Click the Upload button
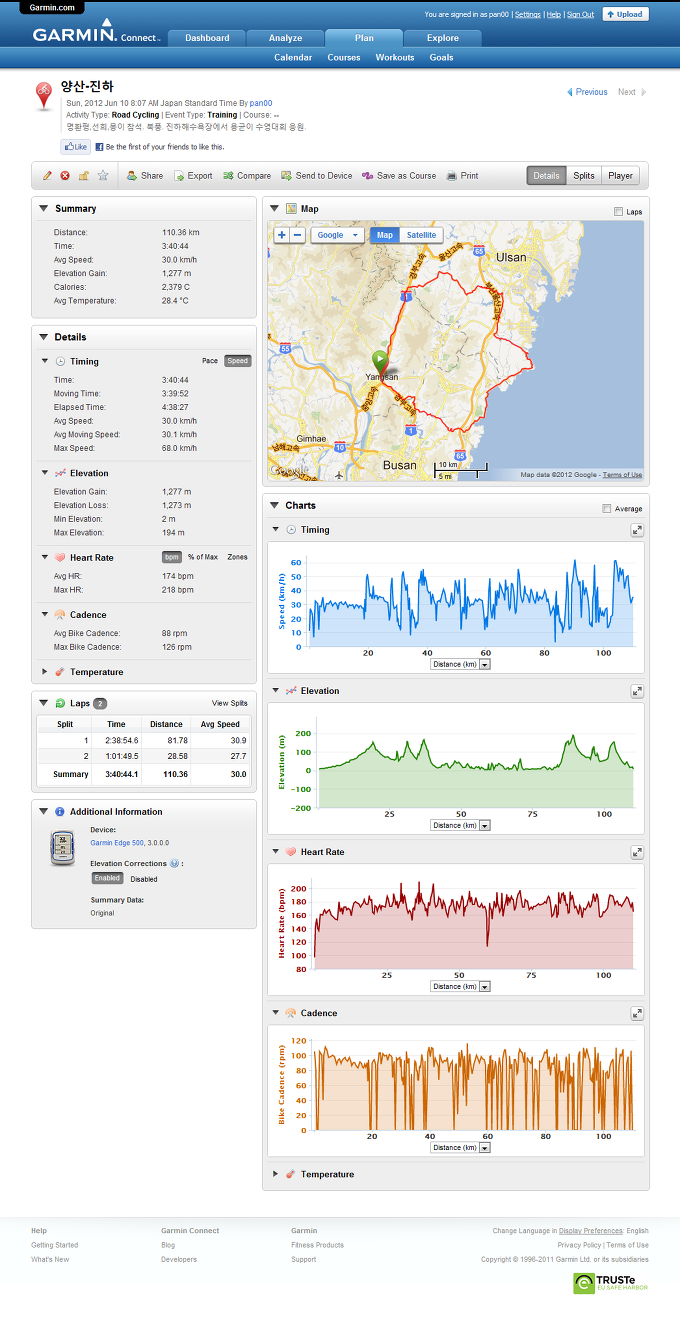 coord(626,14)
